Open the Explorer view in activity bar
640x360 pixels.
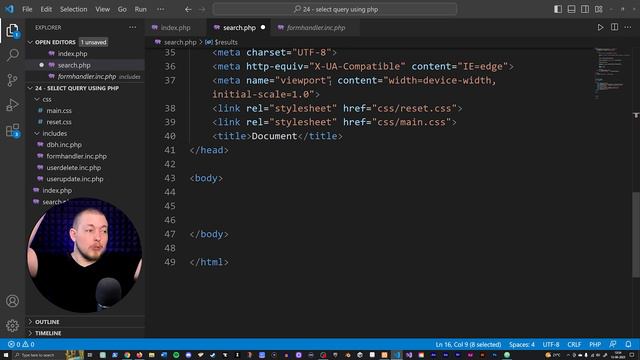click(x=12, y=31)
